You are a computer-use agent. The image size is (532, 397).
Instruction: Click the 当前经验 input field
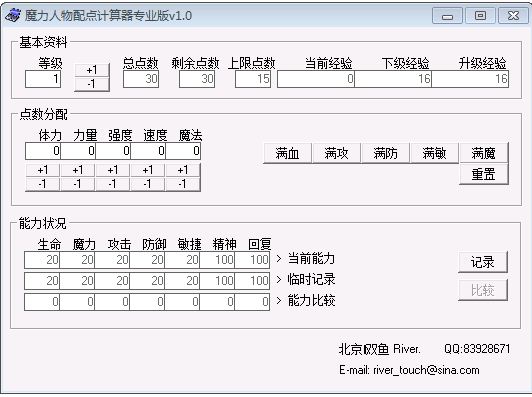tap(316, 79)
